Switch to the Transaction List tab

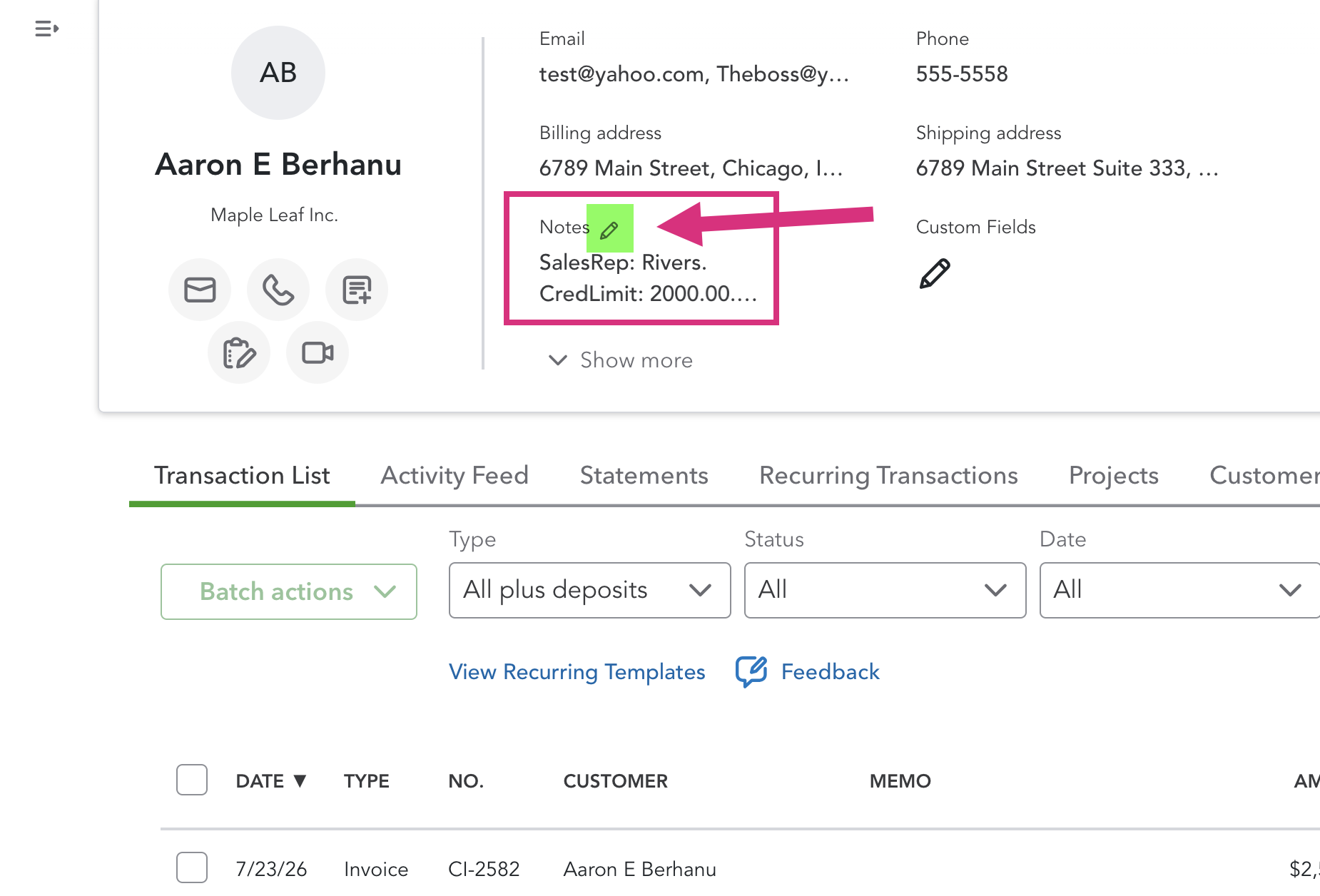242,475
